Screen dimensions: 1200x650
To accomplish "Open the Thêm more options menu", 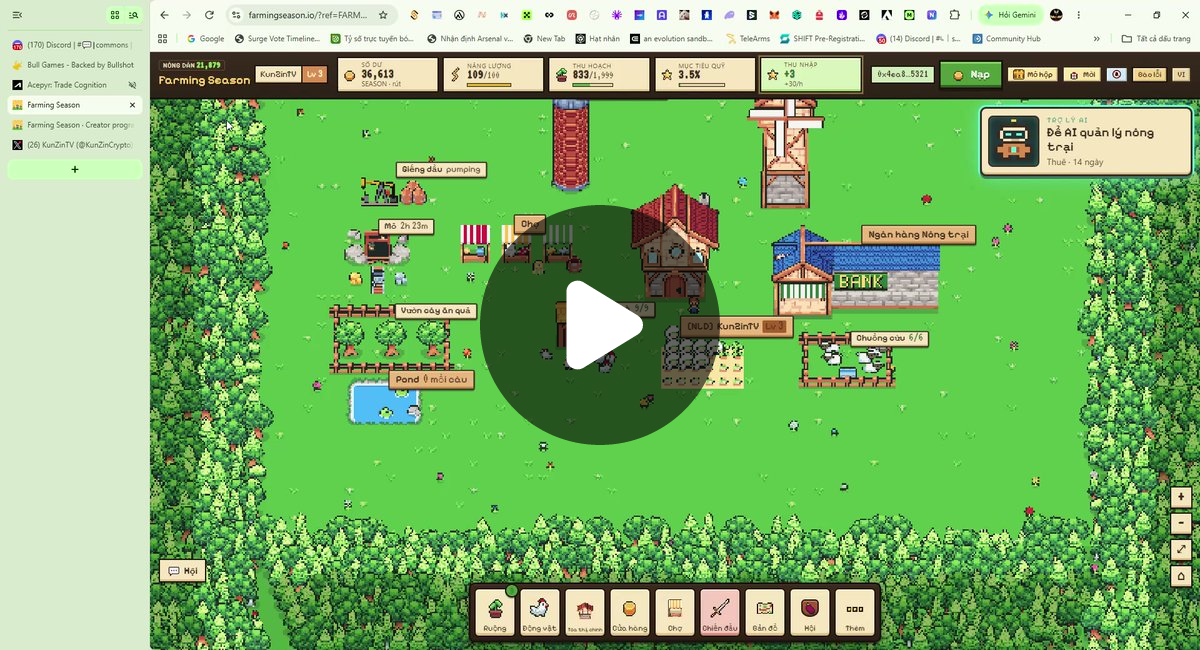I will point(855,612).
